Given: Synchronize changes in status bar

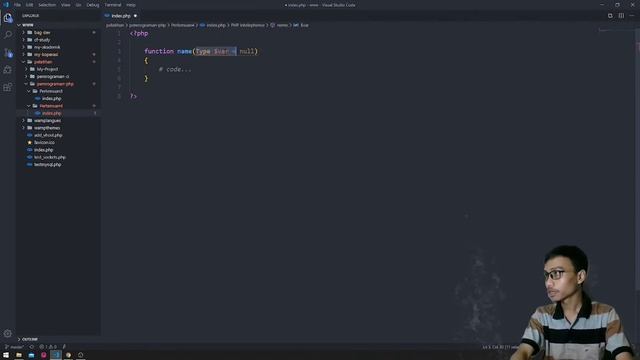Looking at the screenshot, I should tap(32, 347).
